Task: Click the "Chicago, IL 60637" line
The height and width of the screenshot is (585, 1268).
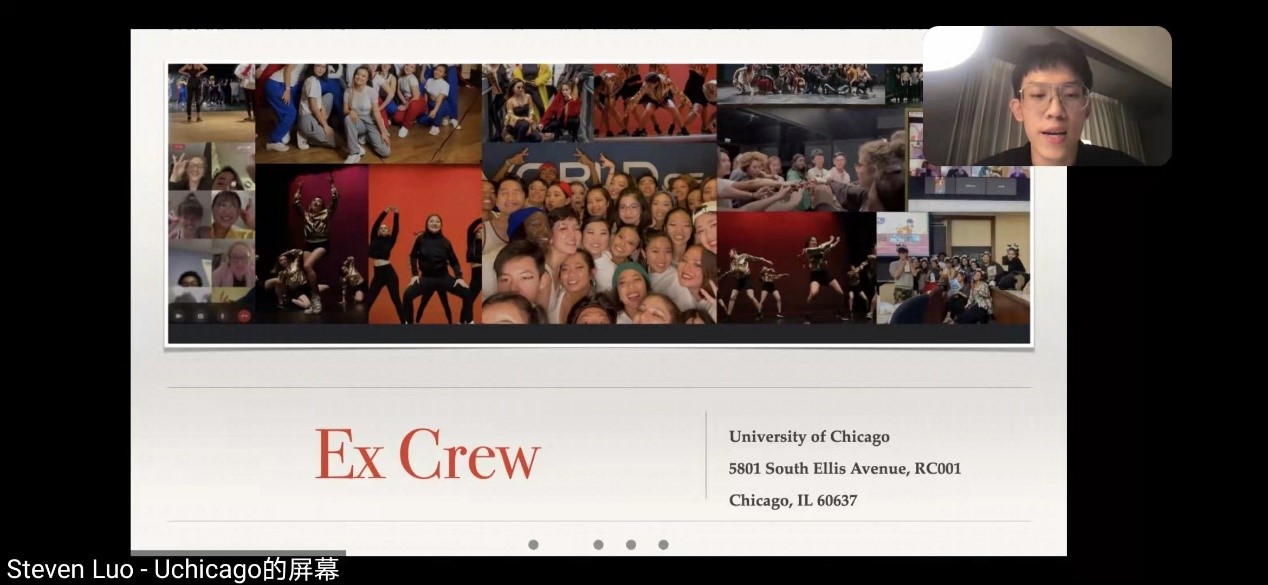Action: [792, 500]
